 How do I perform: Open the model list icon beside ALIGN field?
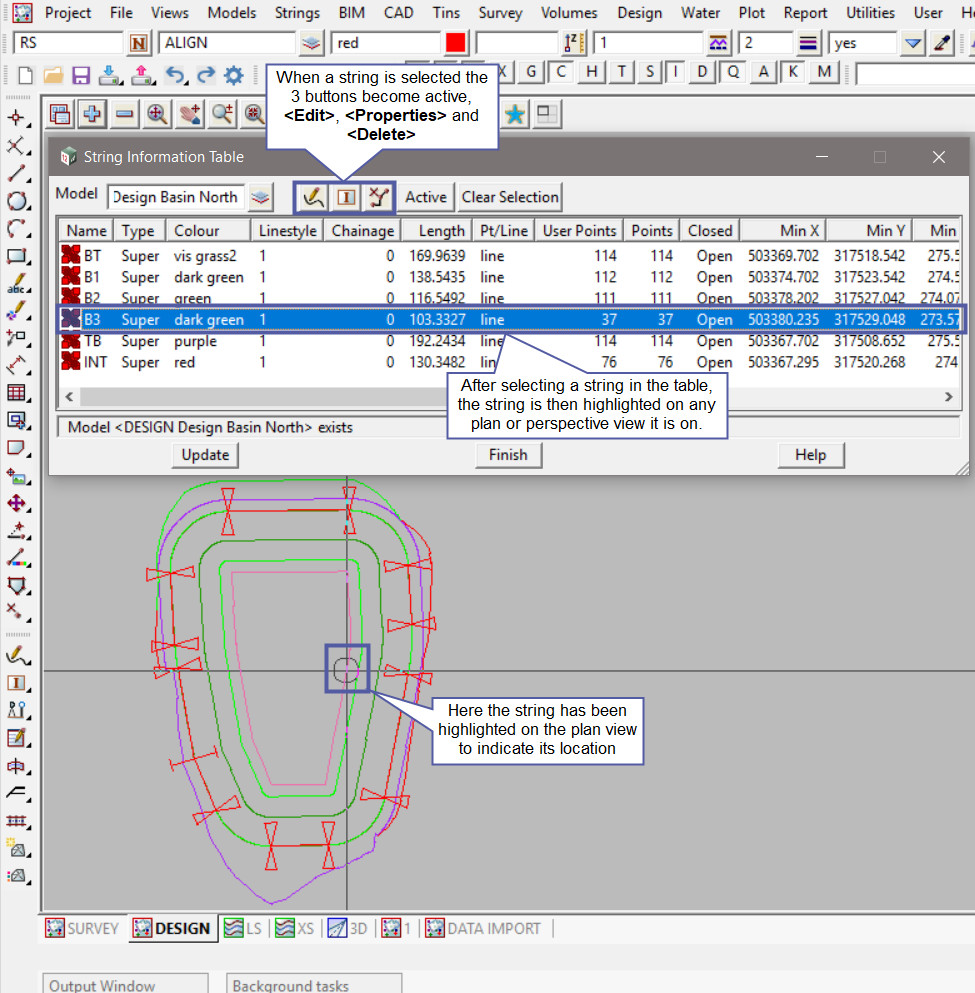coord(312,43)
